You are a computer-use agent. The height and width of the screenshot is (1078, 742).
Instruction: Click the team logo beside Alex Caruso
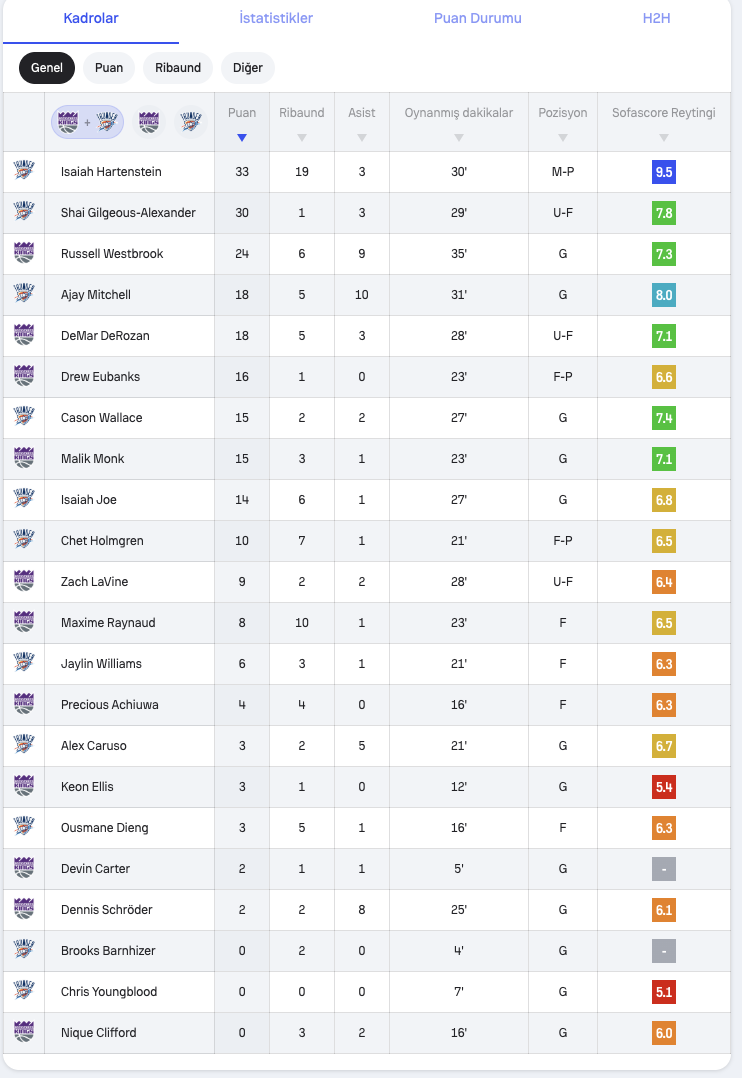24,745
